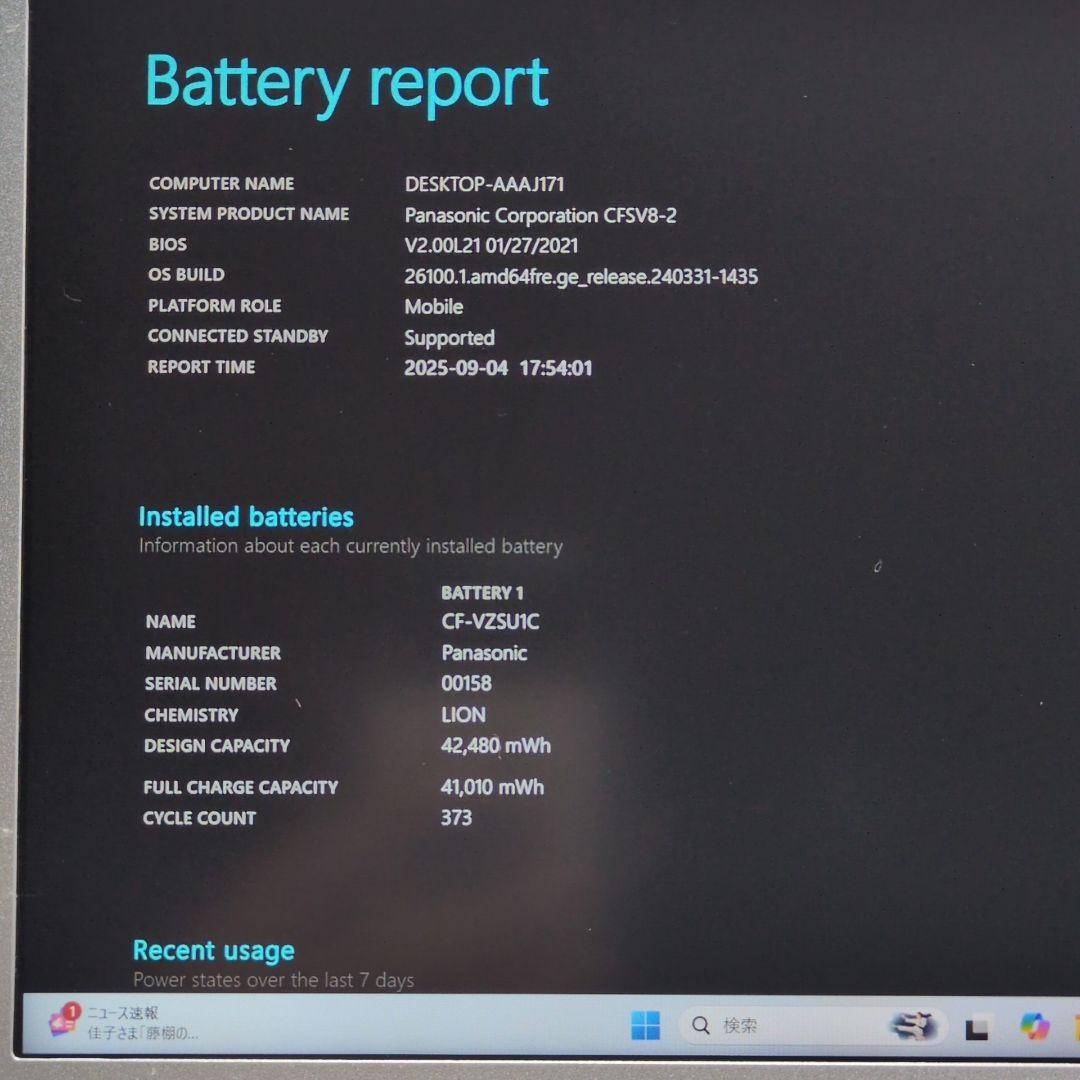Click the BATTERY 1 column header

484,592
